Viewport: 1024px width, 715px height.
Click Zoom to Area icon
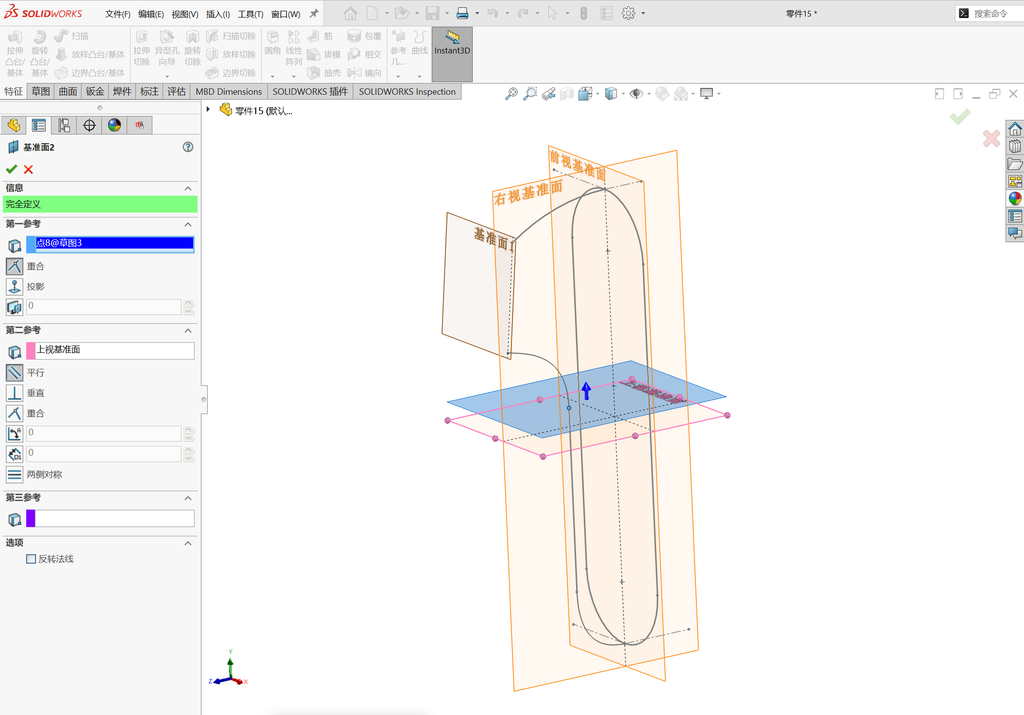[530, 93]
